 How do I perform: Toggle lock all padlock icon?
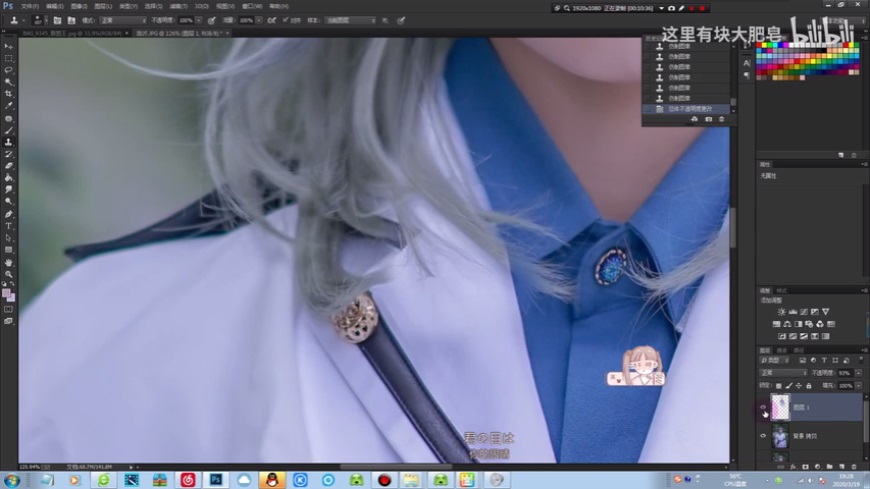point(809,386)
